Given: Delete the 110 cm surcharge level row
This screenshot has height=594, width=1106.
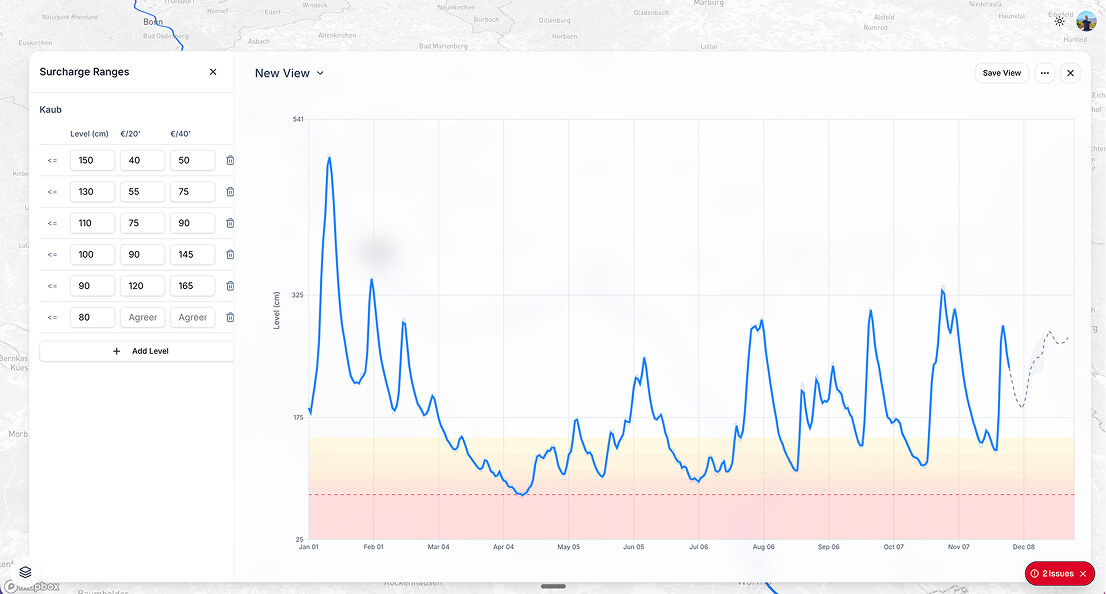Looking at the screenshot, I should [x=230, y=222].
